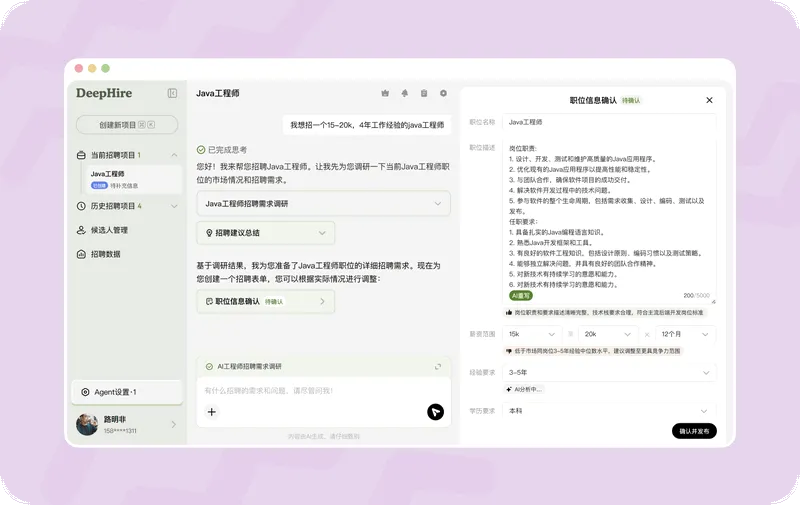Delete conversation with the trash icon
Image resolution: width=800 pixels, height=505 pixels.
point(424,93)
